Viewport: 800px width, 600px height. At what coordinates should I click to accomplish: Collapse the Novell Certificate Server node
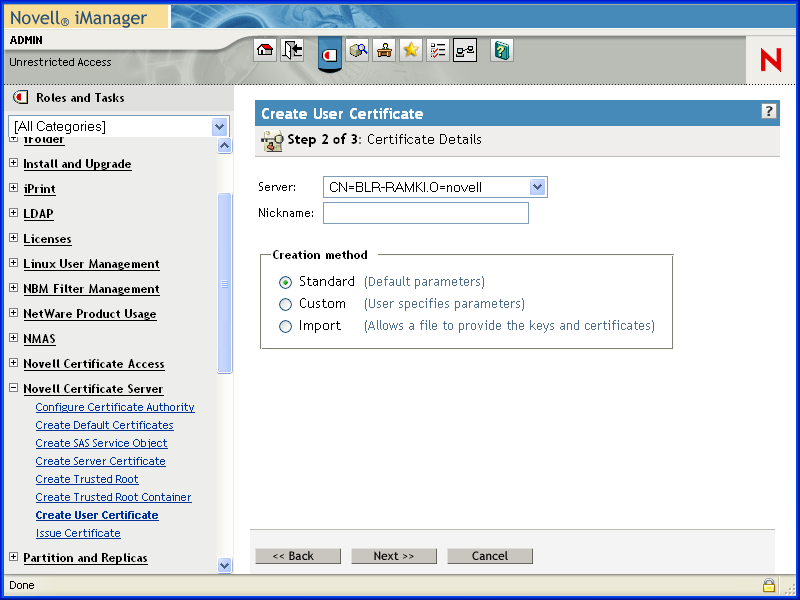pyautogui.click(x=14, y=388)
